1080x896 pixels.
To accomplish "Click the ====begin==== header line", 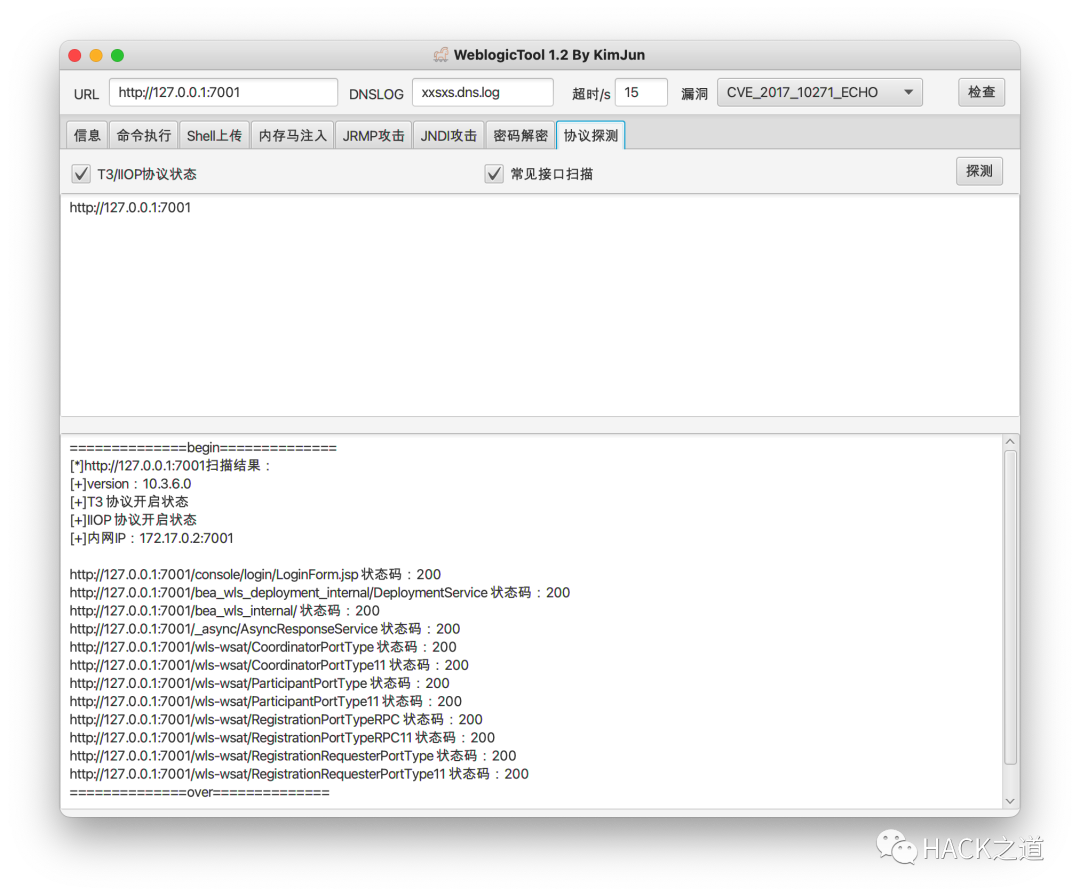I will pos(203,448).
